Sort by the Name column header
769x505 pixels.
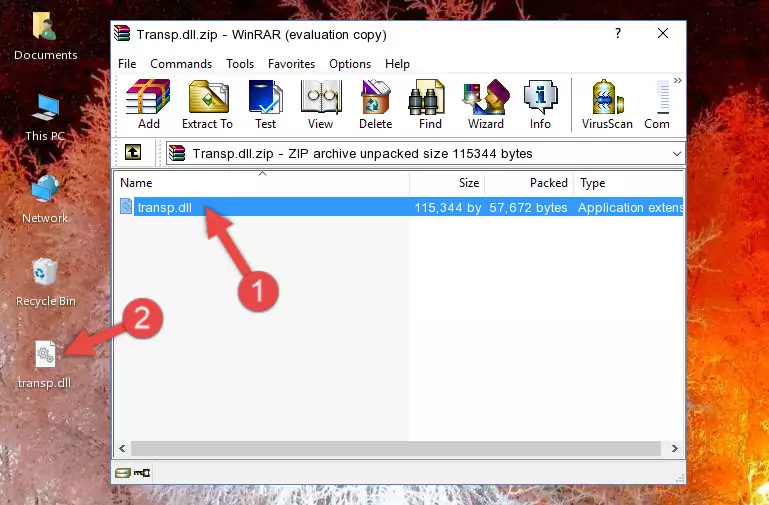click(x=262, y=183)
